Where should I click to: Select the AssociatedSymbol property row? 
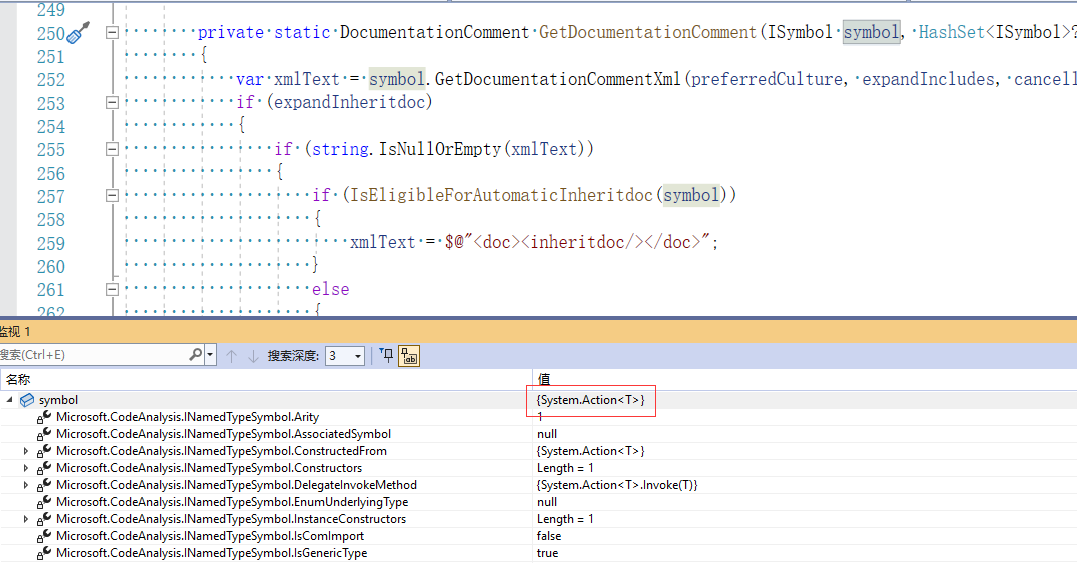pyautogui.click(x=538, y=434)
